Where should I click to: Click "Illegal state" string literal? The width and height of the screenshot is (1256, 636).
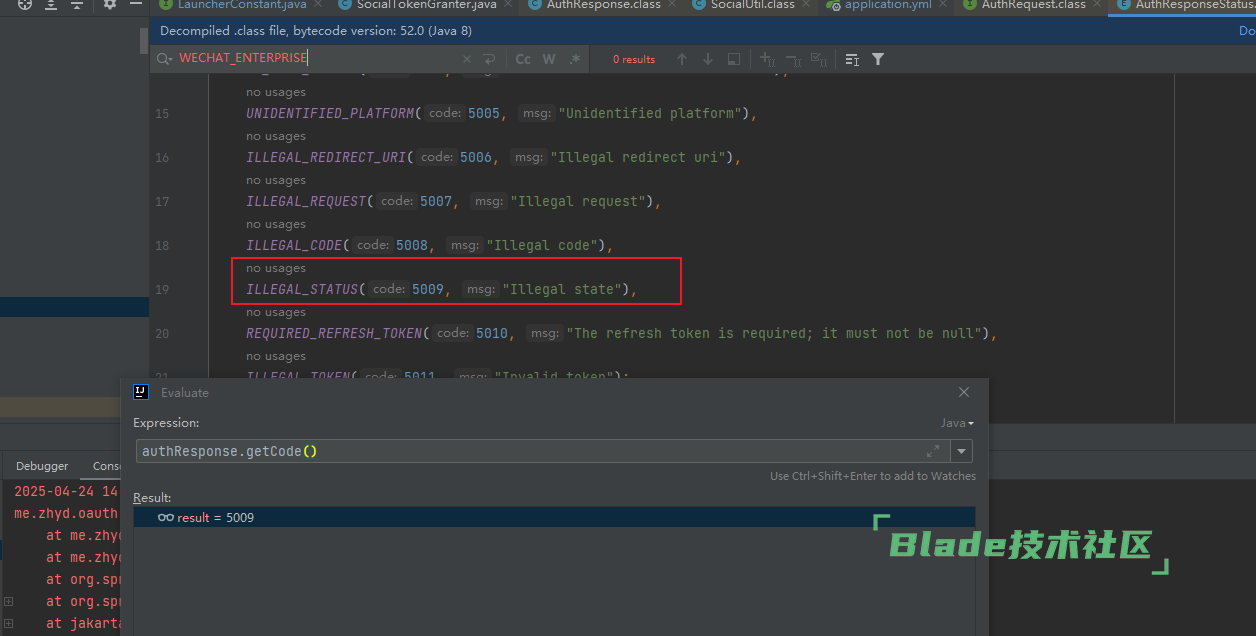click(562, 289)
